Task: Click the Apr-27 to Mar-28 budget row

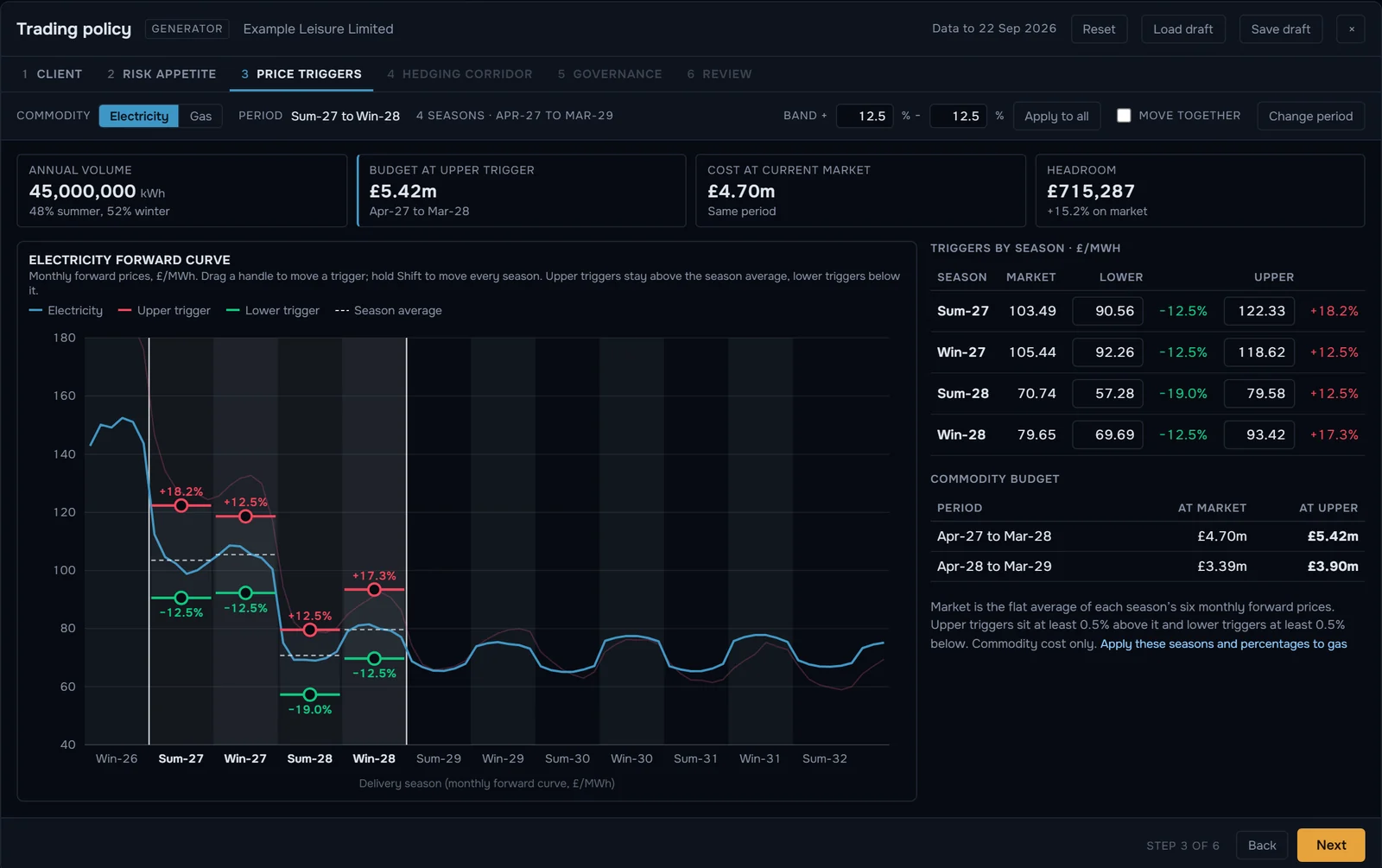Action: 1147,536
